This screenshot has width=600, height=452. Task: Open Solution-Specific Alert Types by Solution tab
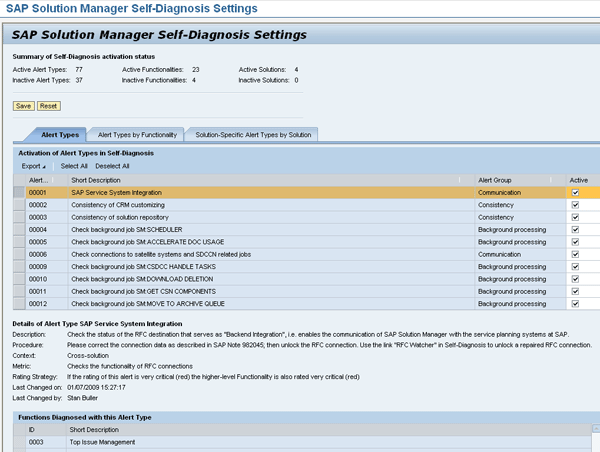click(x=253, y=134)
